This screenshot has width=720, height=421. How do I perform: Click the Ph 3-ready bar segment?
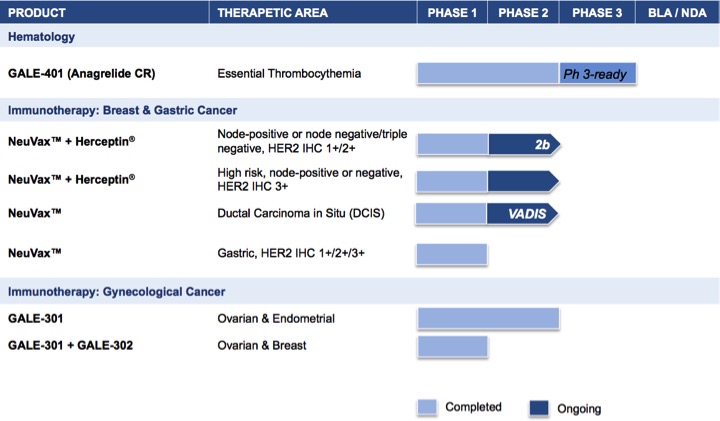click(598, 73)
